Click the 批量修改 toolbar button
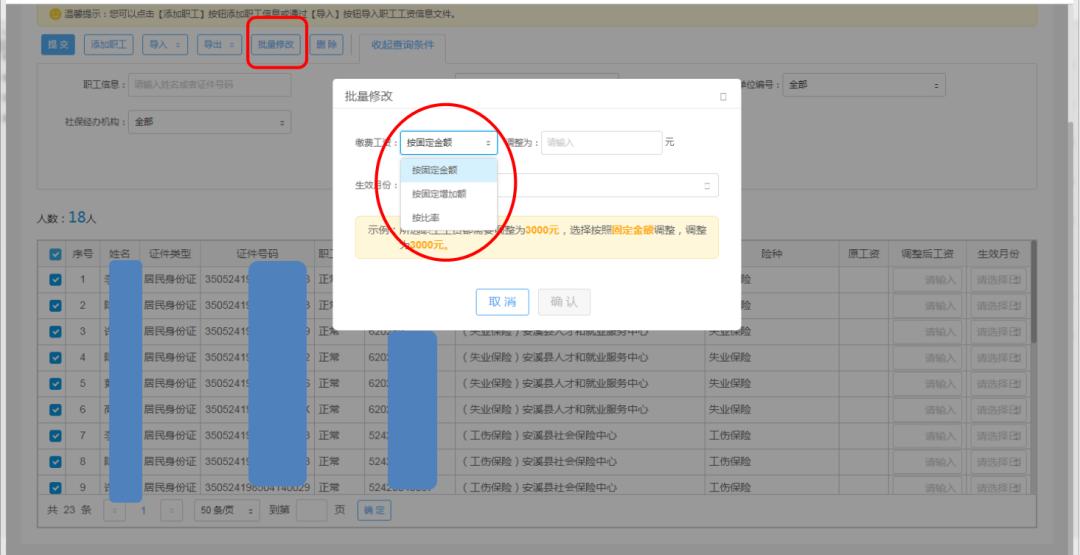 [x=276, y=45]
